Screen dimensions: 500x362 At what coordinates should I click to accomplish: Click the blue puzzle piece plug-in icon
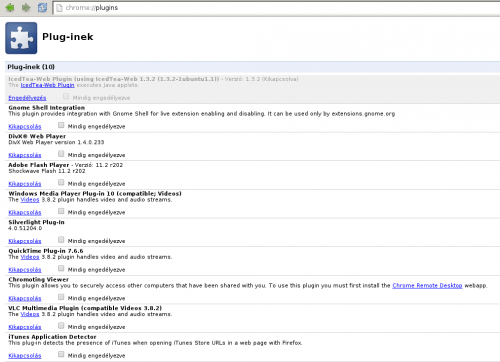[21, 38]
